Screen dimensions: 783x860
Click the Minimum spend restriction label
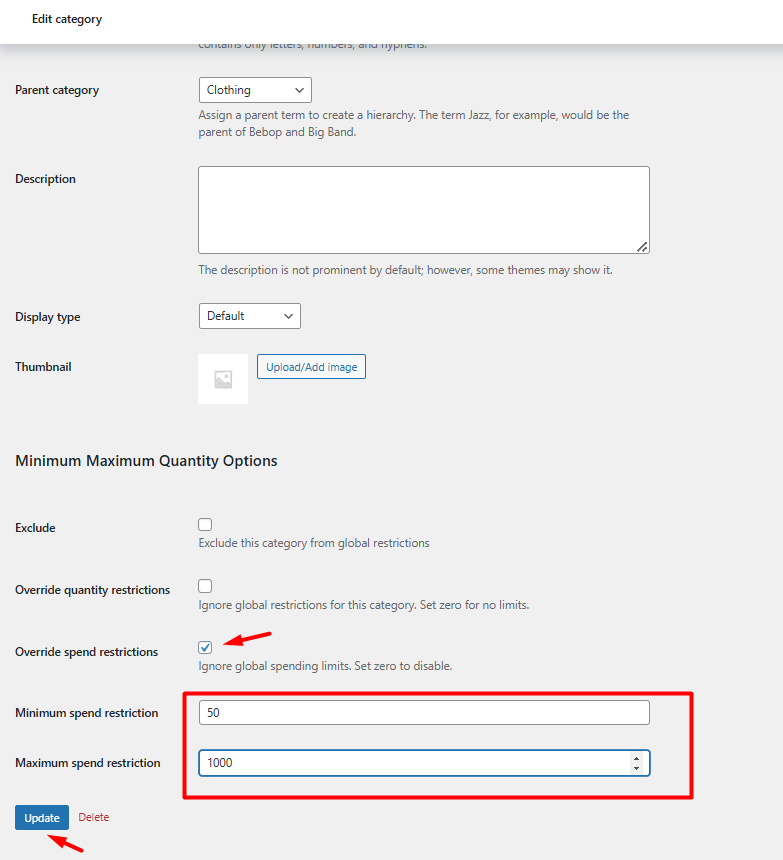[x=86, y=713]
